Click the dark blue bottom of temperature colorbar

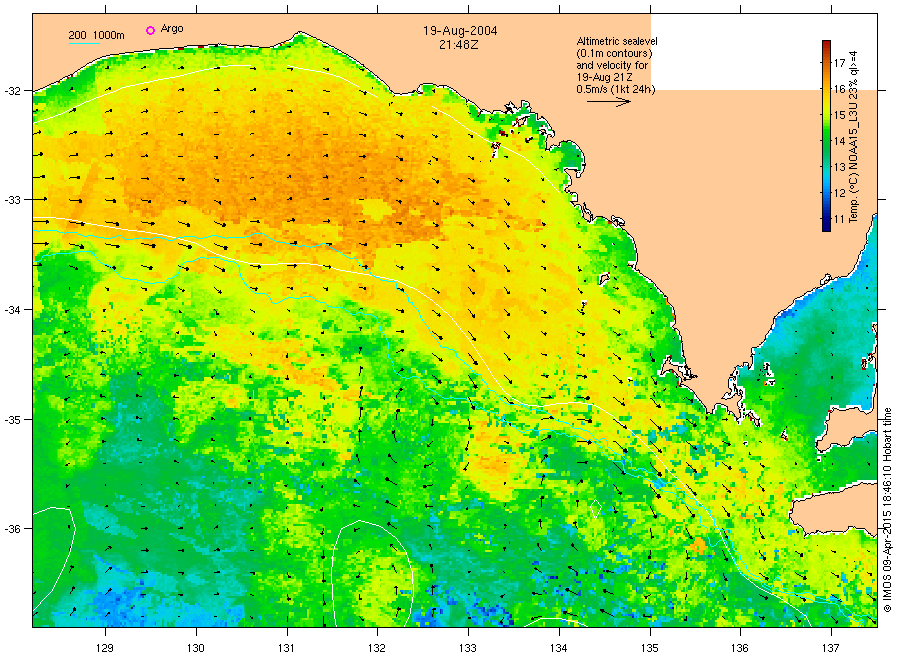click(826, 226)
